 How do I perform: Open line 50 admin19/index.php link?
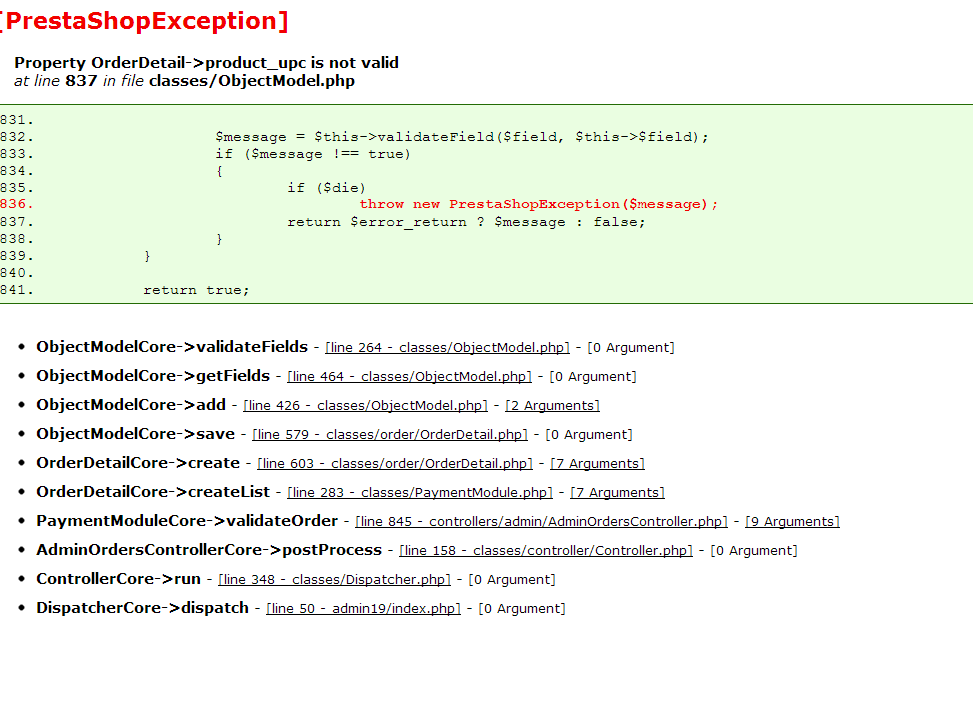[x=363, y=609]
